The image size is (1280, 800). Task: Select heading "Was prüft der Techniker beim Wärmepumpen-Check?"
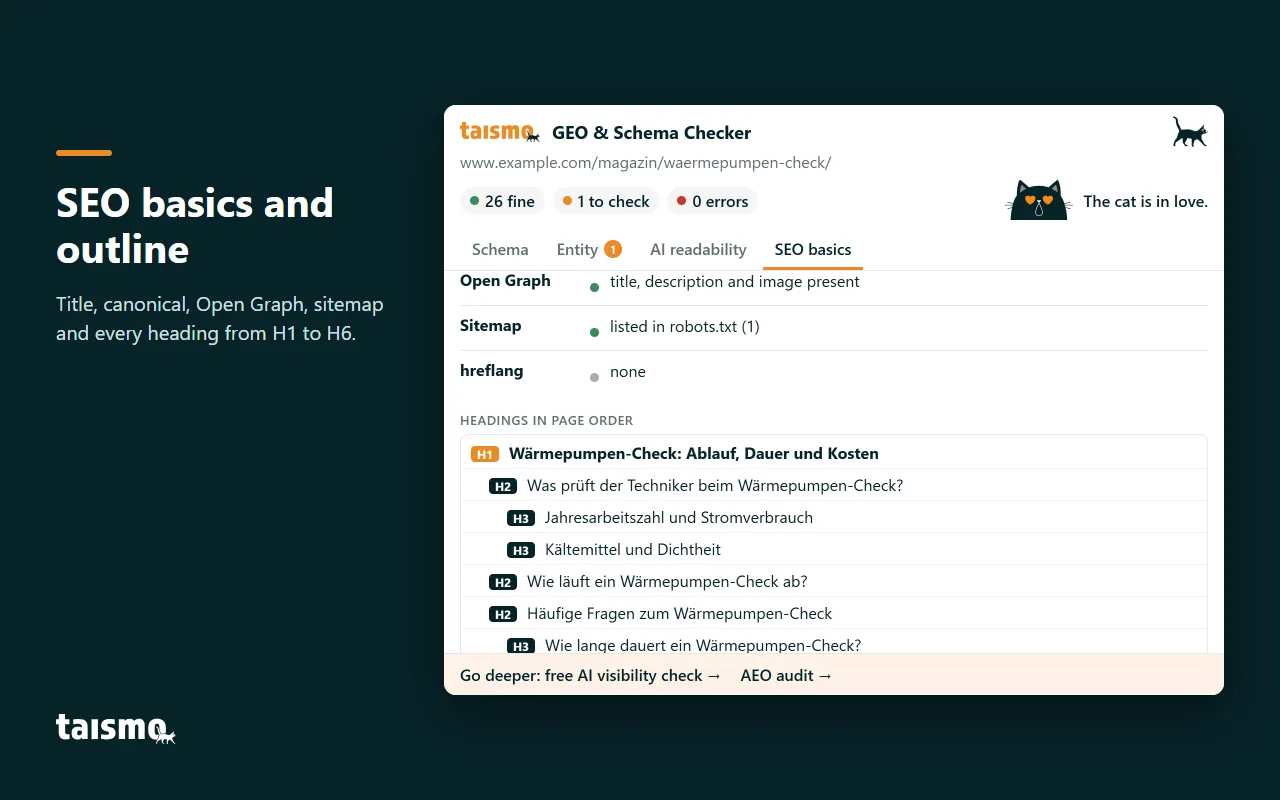pyautogui.click(x=715, y=486)
